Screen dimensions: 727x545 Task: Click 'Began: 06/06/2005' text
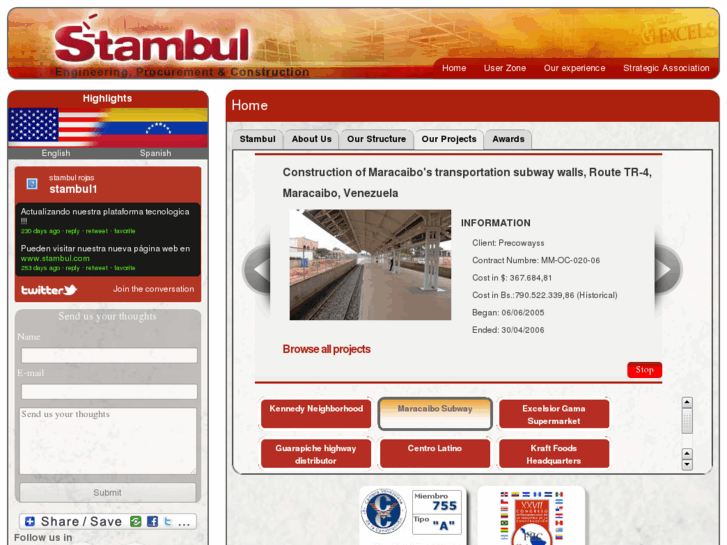click(x=508, y=313)
